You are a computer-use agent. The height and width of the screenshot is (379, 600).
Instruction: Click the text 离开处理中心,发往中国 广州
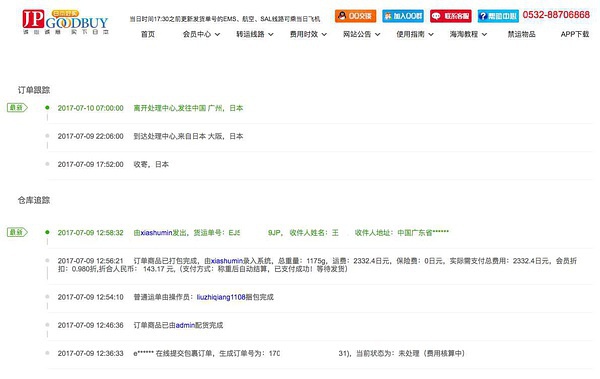(178, 108)
